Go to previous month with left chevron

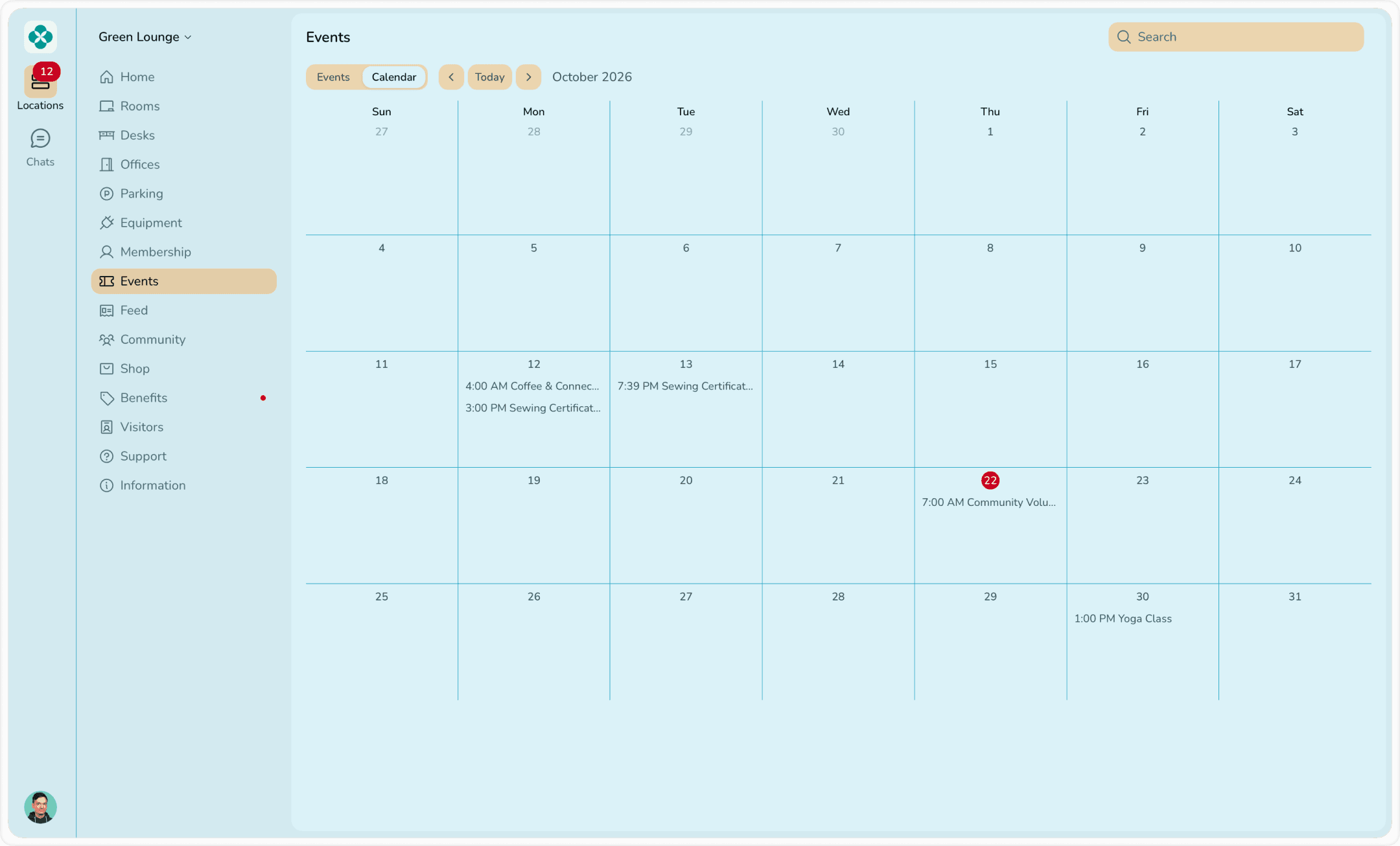click(x=451, y=77)
